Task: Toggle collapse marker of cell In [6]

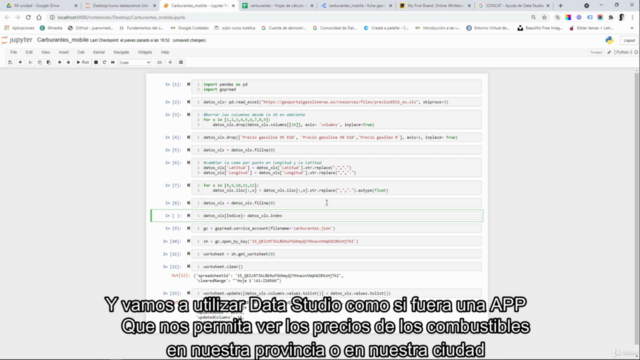Action: pyautogui.click(x=189, y=162)
